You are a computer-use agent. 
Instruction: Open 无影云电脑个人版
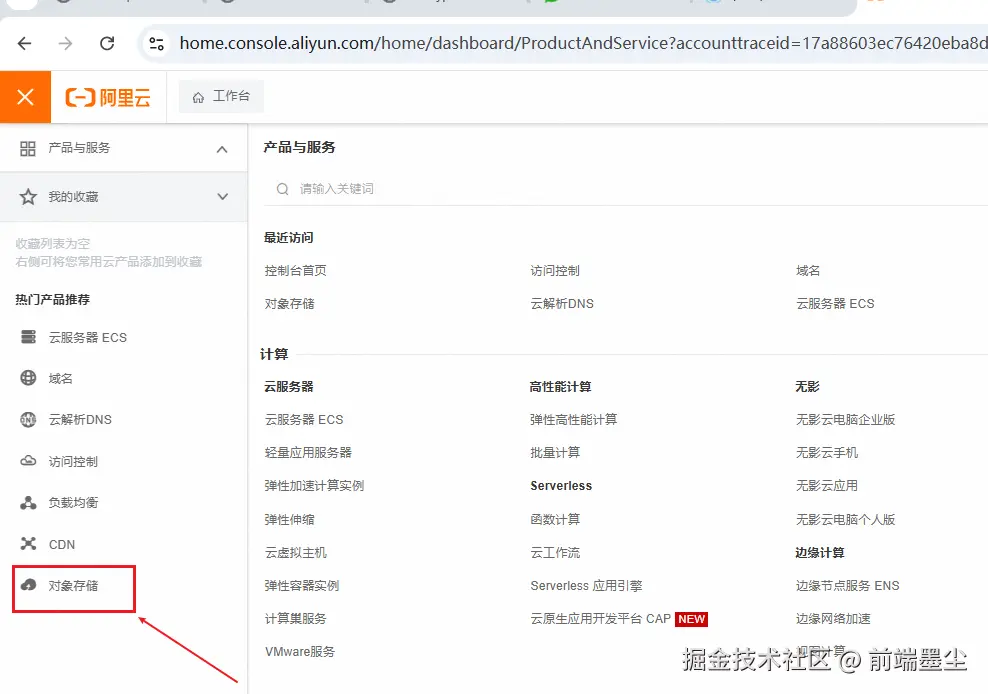pyautogui.click(x=845, y=519)
